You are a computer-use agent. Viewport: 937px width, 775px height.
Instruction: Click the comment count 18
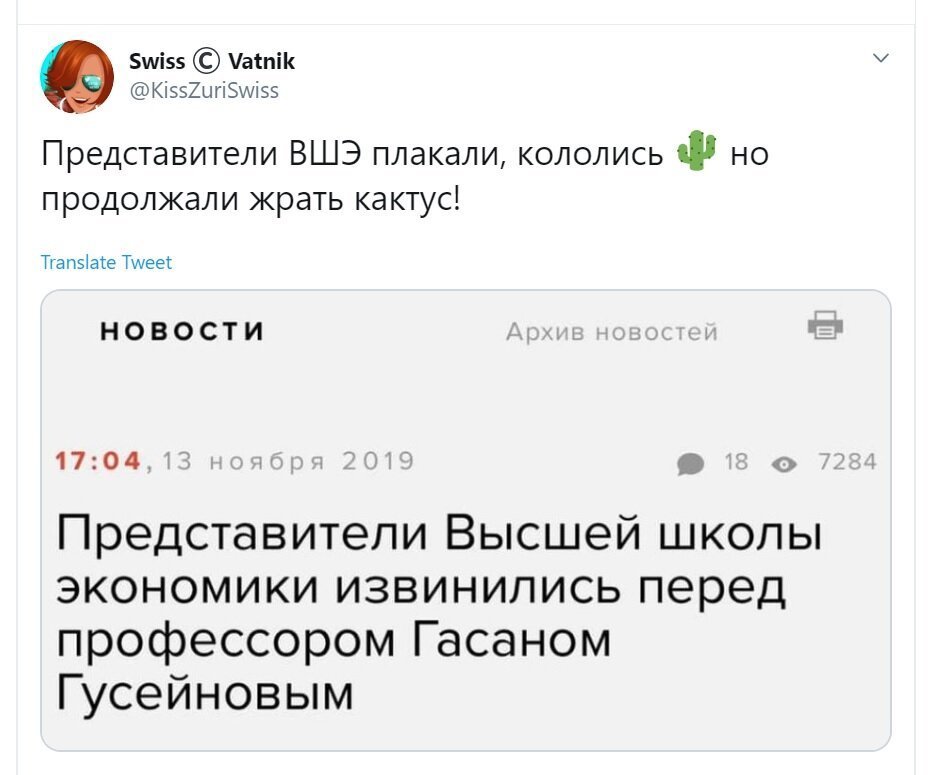point(736,462)
